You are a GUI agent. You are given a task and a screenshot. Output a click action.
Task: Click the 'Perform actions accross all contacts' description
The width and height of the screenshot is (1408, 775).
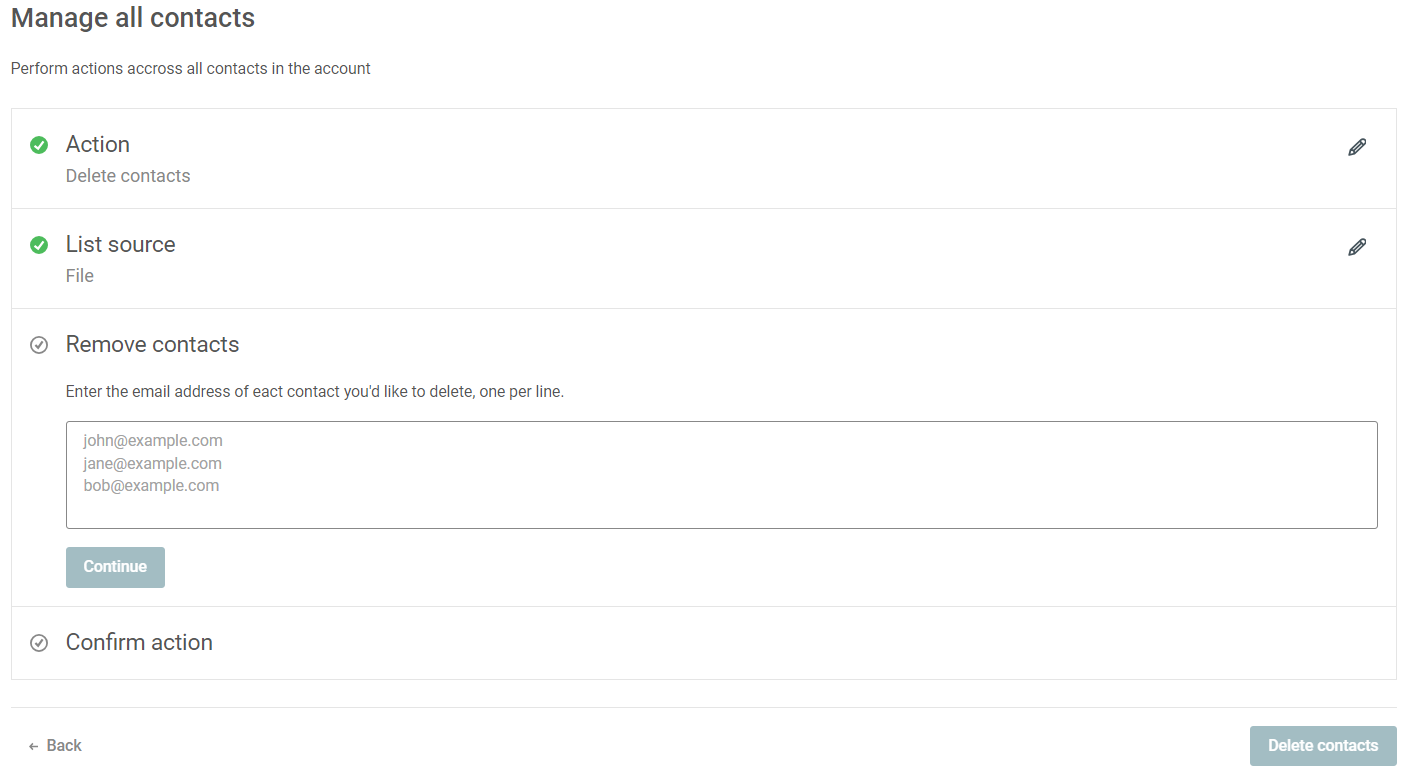click(x=191, y=69)
